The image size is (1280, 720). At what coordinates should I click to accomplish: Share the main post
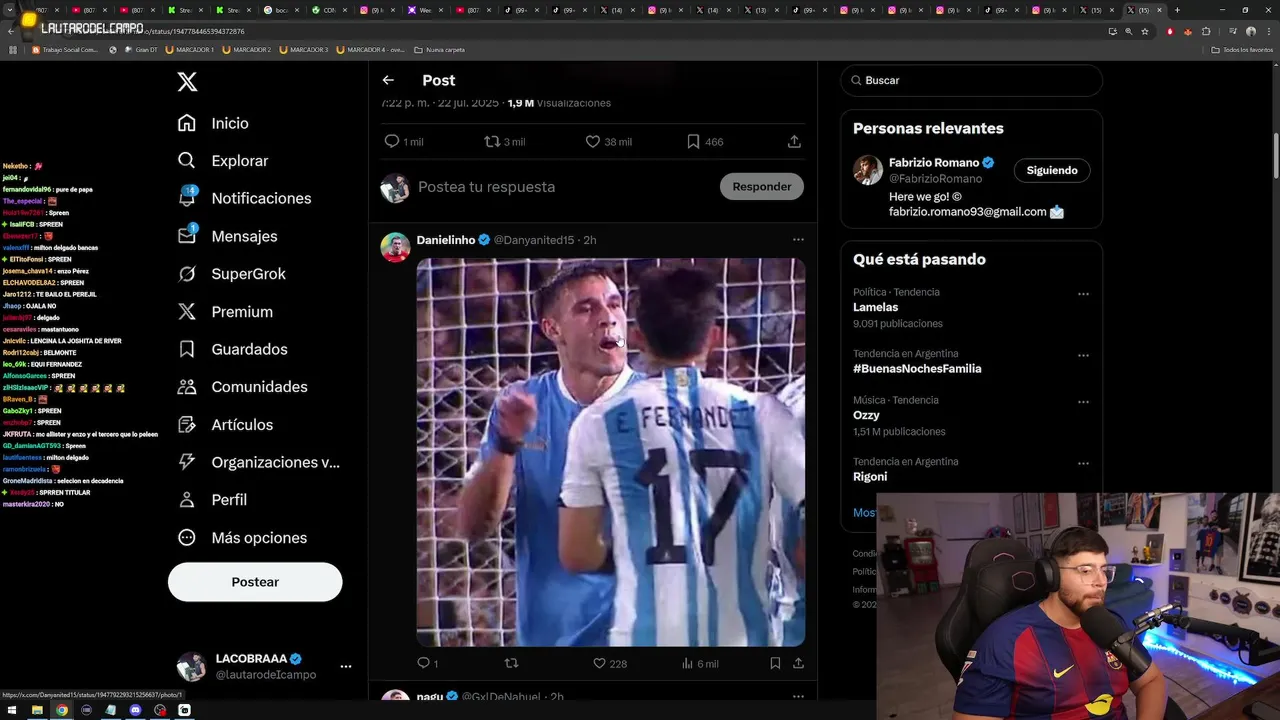794,142
